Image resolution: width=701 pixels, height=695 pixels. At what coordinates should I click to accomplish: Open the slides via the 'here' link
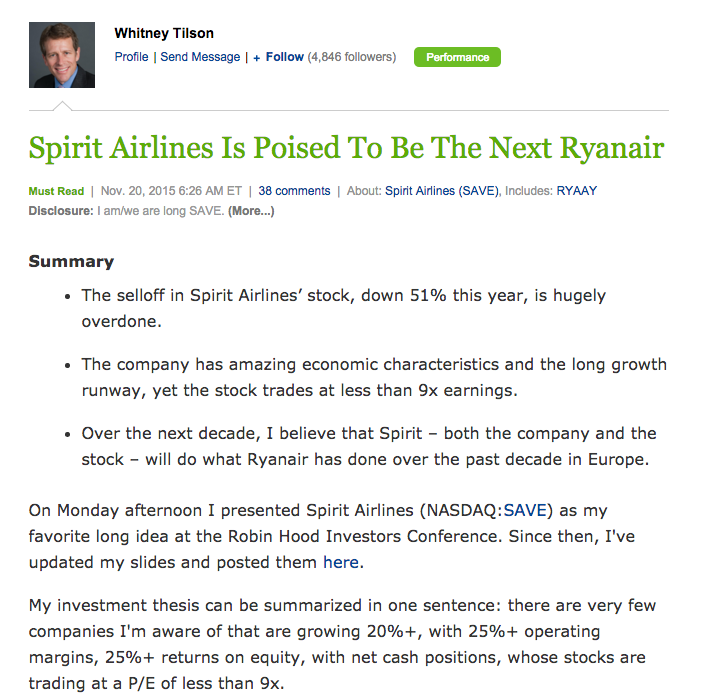pos(341,562)
